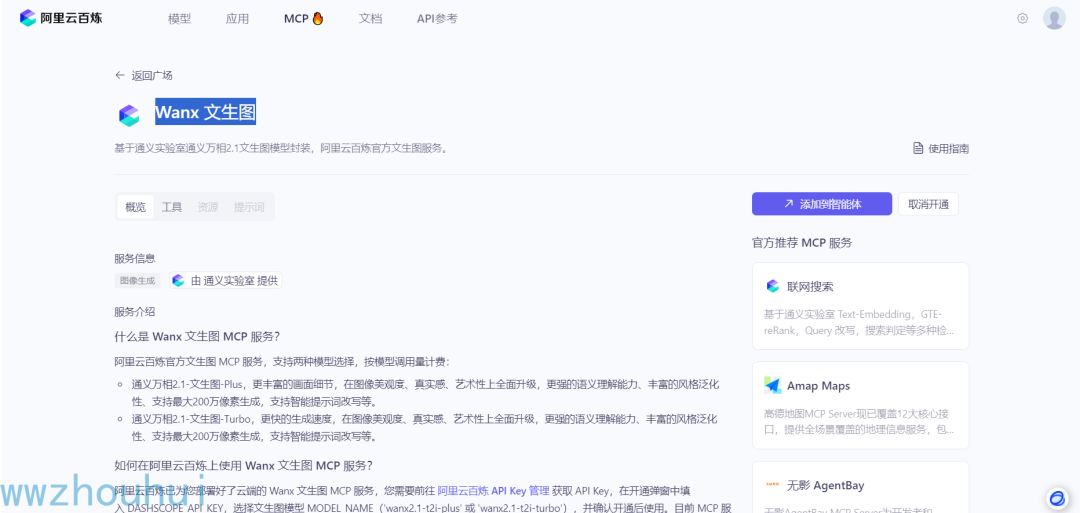Click the fire icon next to MCP
This screenshot has height=513, width=1080.
click(x=318, y=19)
